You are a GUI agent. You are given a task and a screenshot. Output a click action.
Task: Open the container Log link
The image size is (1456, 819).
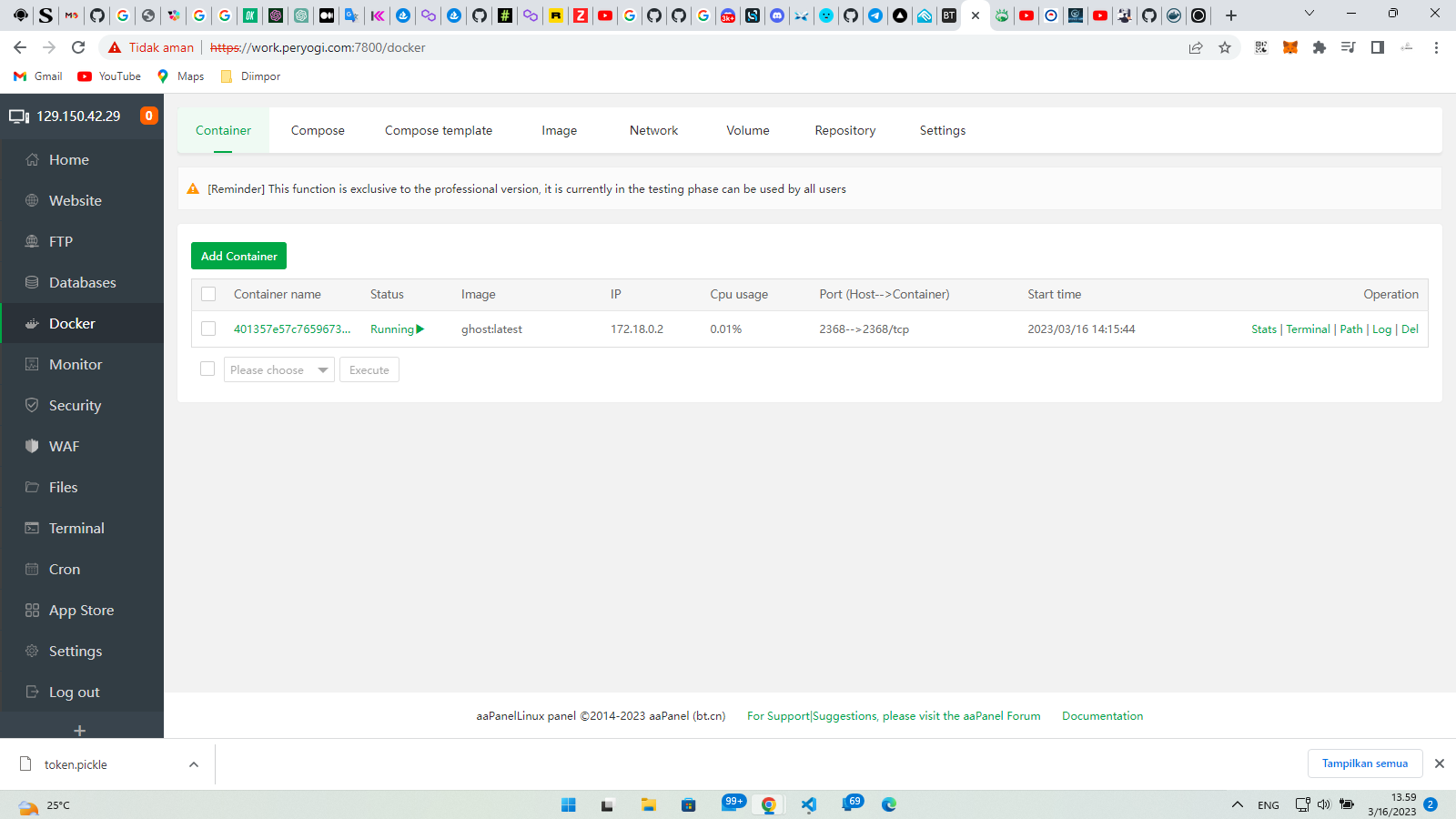[x=1381, y=329]
